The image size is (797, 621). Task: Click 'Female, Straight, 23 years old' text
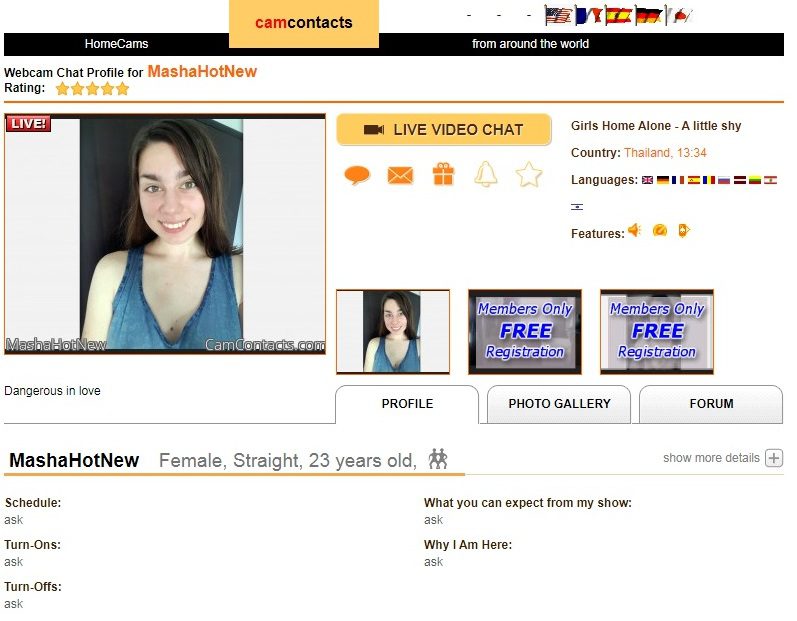coord(288,460)
